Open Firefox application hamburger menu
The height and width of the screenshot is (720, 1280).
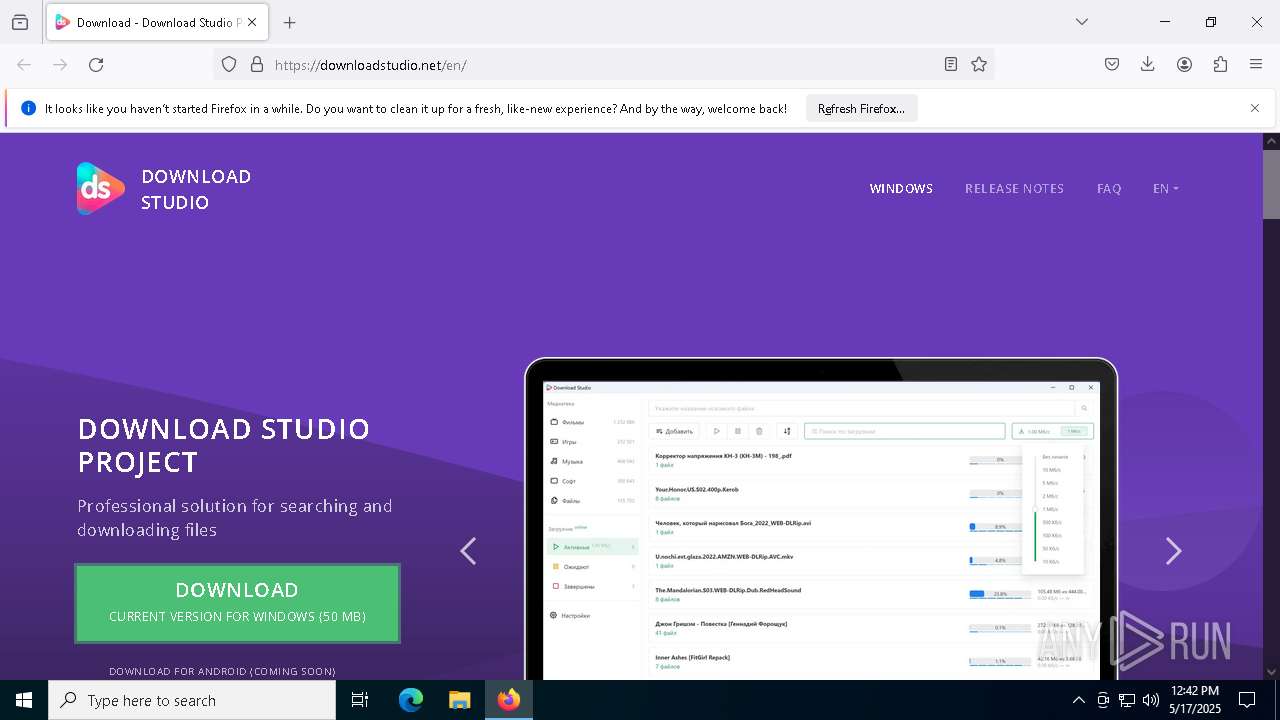(1256, 64)
